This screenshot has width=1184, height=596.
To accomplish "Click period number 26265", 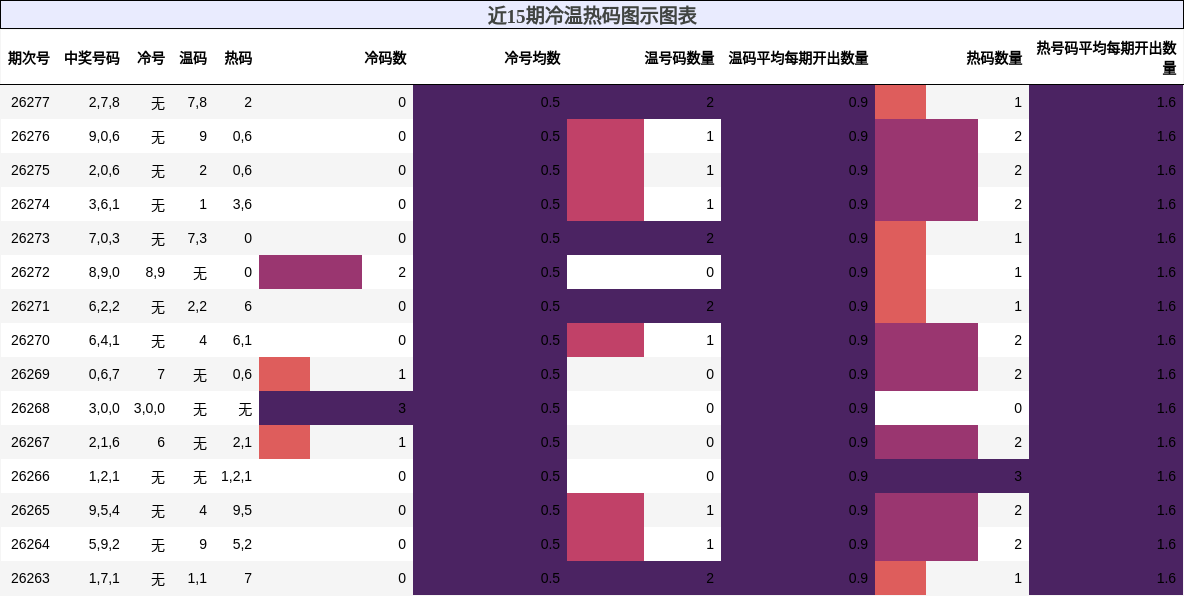I will click(30, 510).
